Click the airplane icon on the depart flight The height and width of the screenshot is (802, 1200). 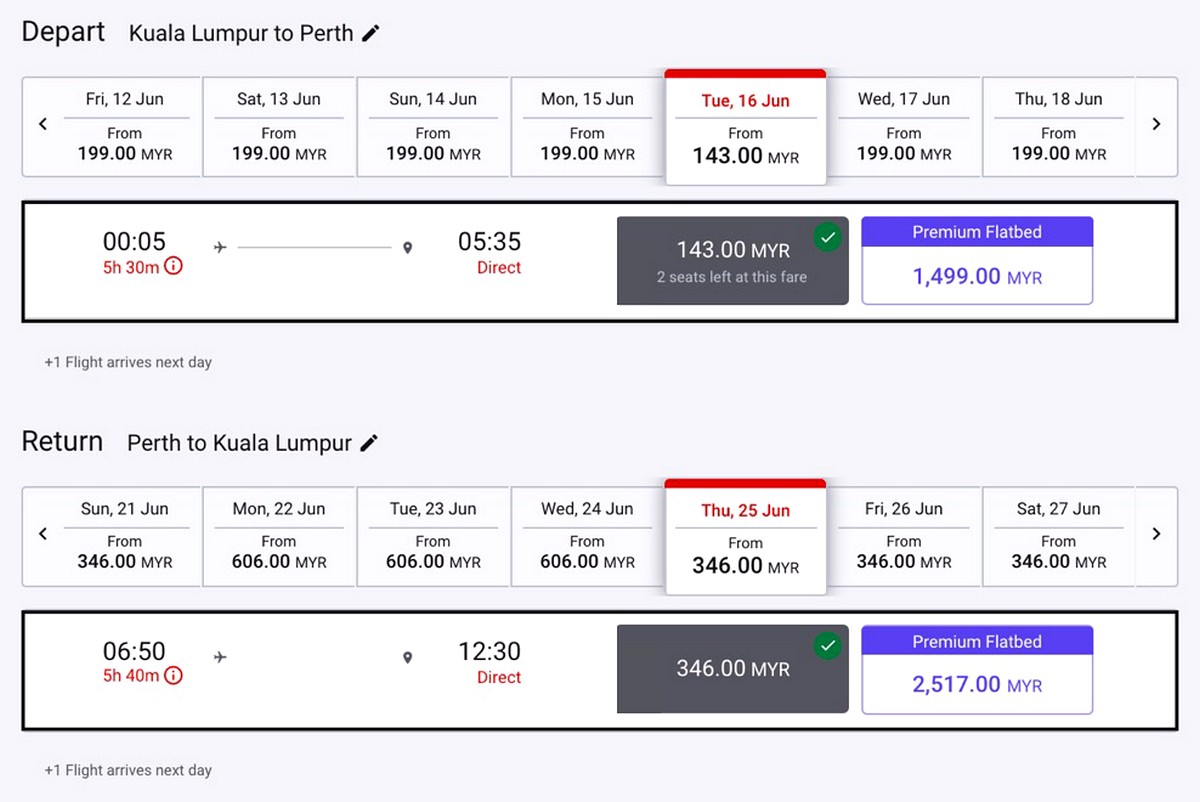[x=220, y=247]
